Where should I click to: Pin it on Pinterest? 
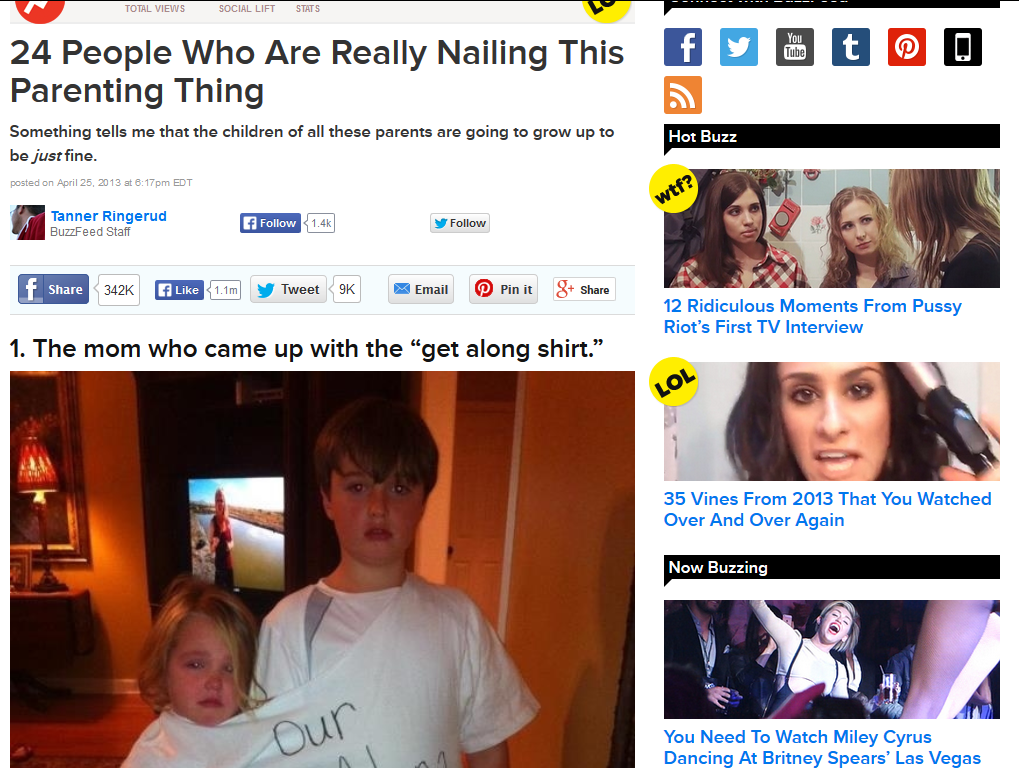tap(504, 289)
